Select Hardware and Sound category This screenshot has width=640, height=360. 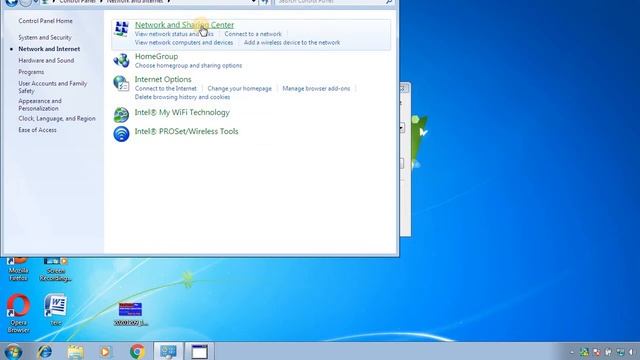tap(46, 60)
